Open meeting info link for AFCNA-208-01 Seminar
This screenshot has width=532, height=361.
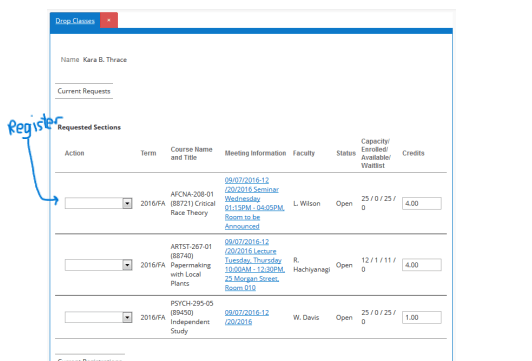254,203
